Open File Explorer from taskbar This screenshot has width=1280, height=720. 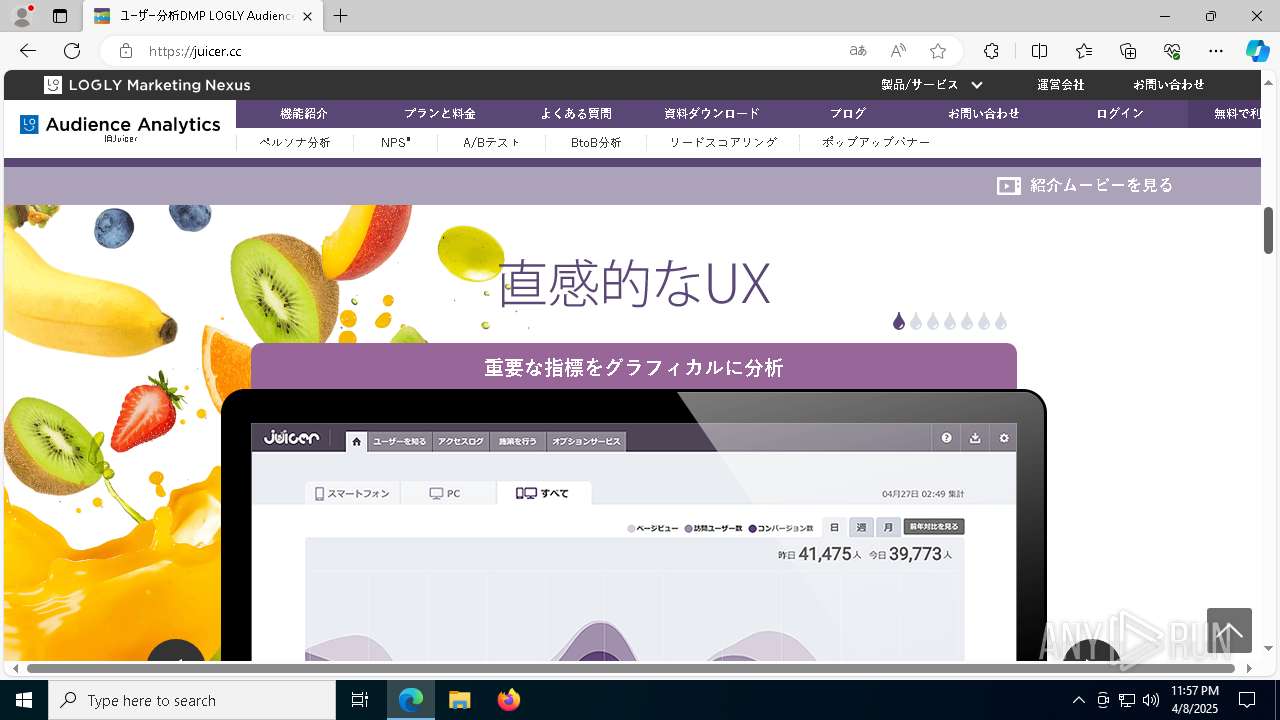459,700
